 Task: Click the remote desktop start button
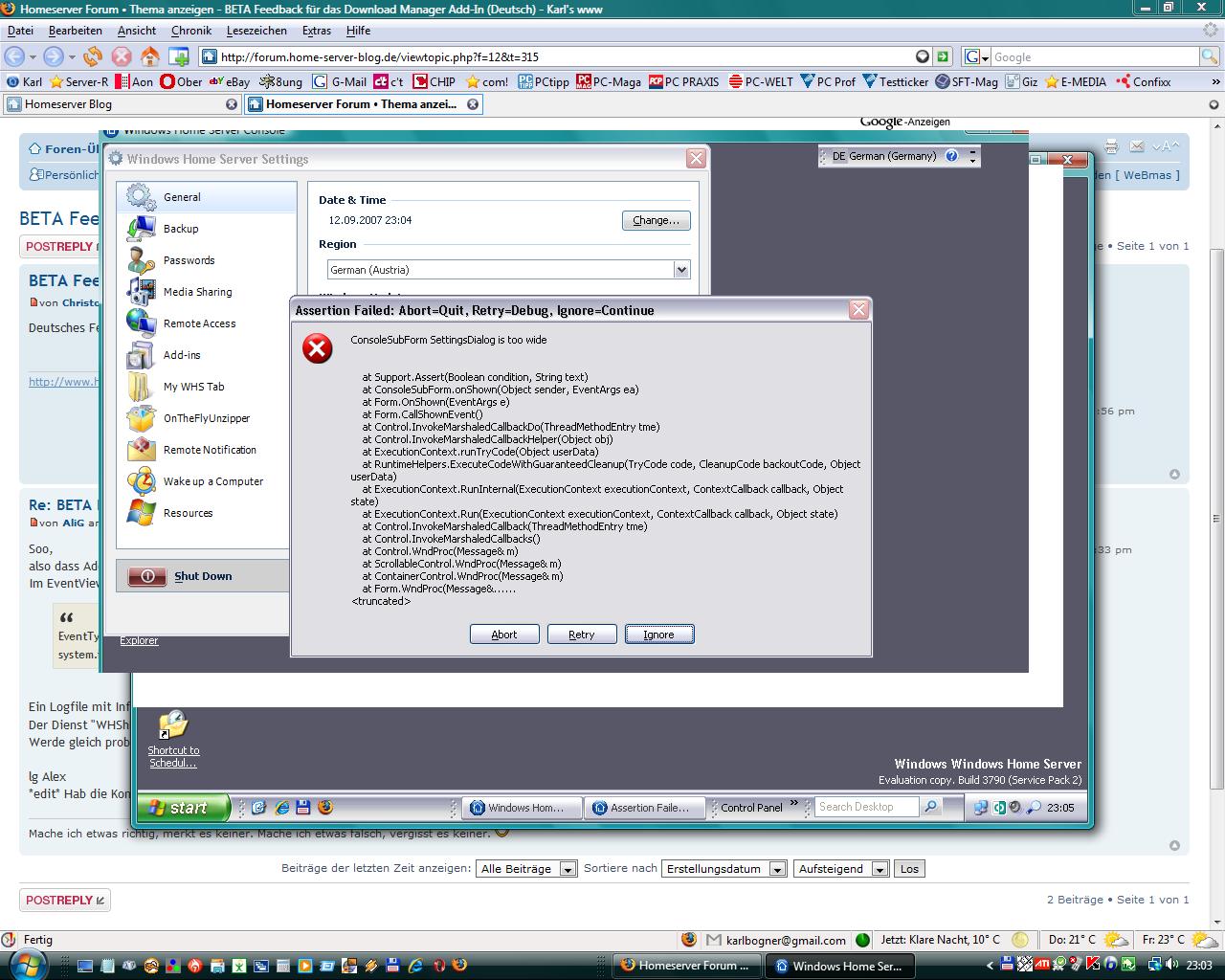(x=184, y=808)
